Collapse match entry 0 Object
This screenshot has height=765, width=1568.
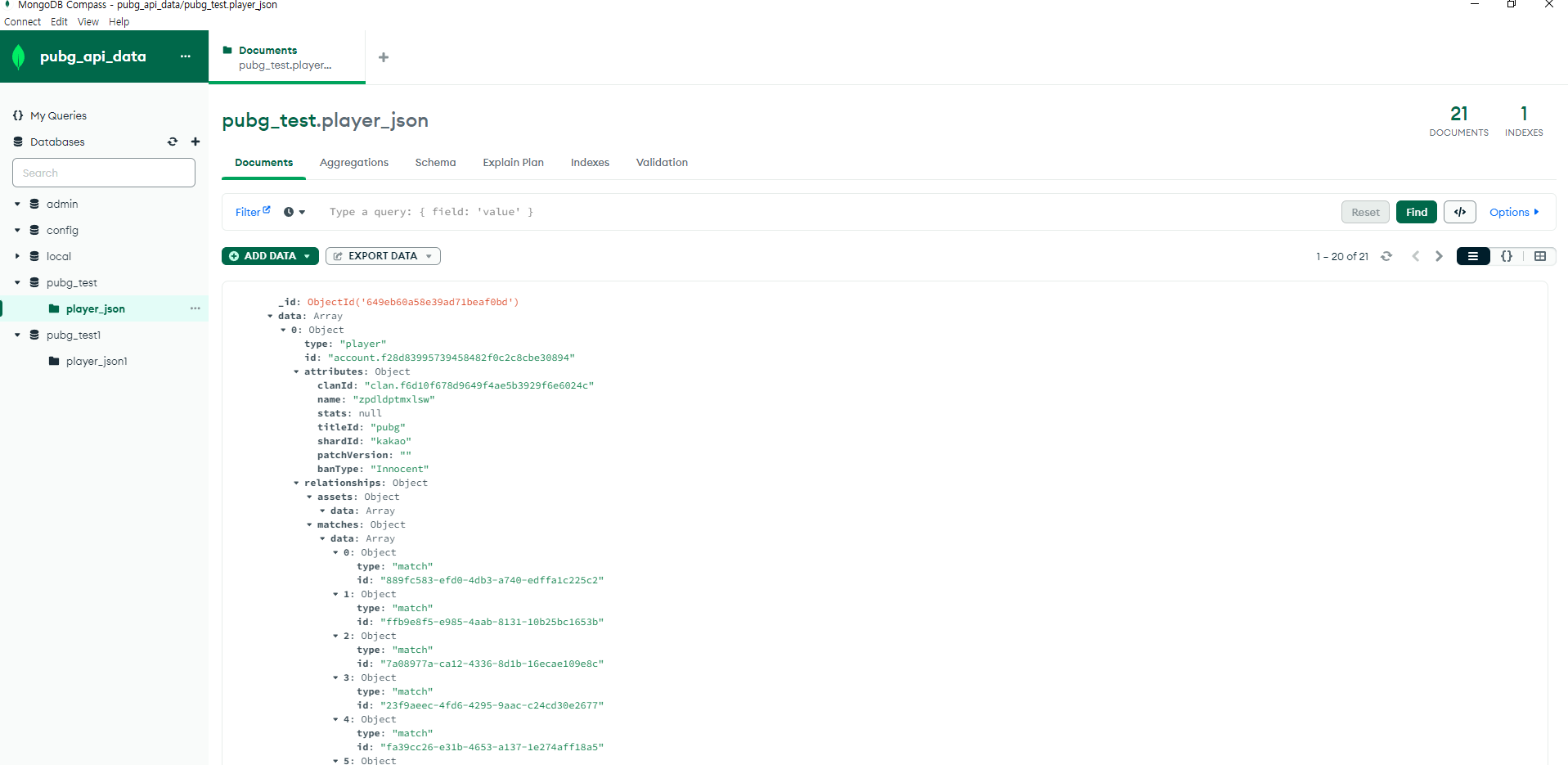coord(335,552)
